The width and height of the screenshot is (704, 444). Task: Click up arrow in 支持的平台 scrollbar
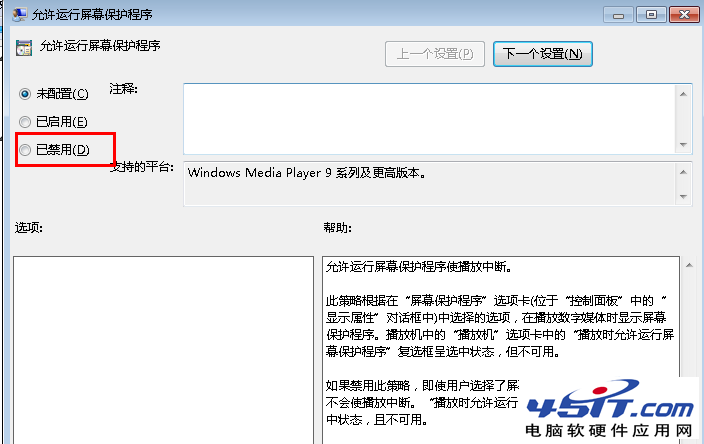pos(684,171)
